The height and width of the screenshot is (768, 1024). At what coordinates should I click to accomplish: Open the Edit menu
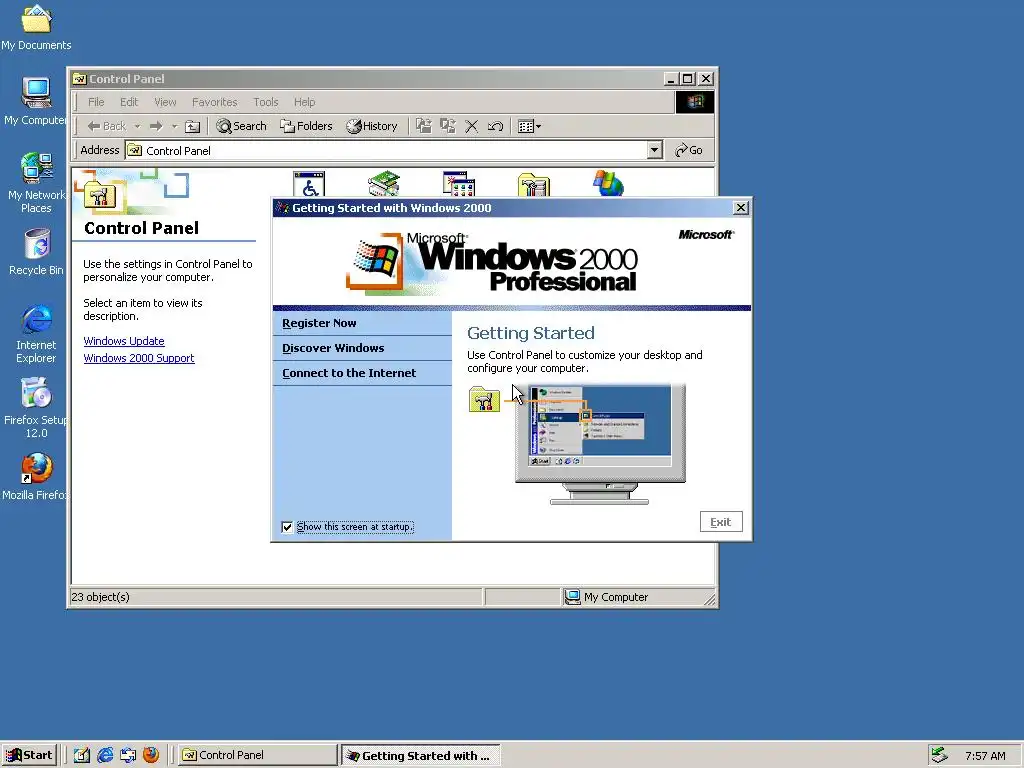click(x=129, y=102)
